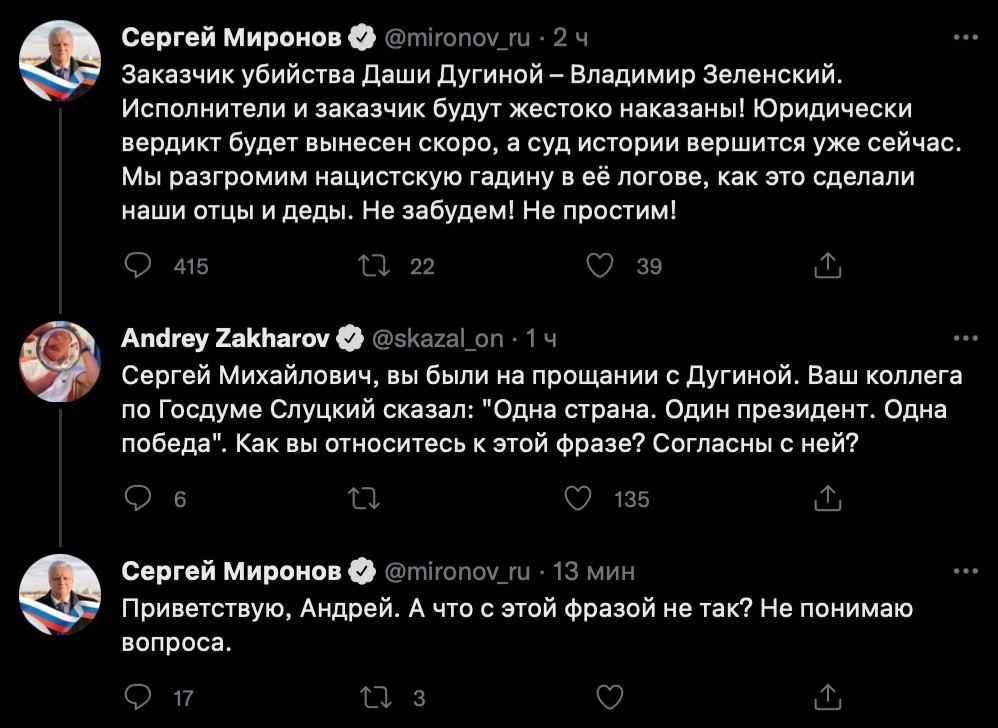Image resolution: width=998 pixels, height=728 pixels.
Task: Like the last Сергей Миронов tweet
Action: coord(609,696)
